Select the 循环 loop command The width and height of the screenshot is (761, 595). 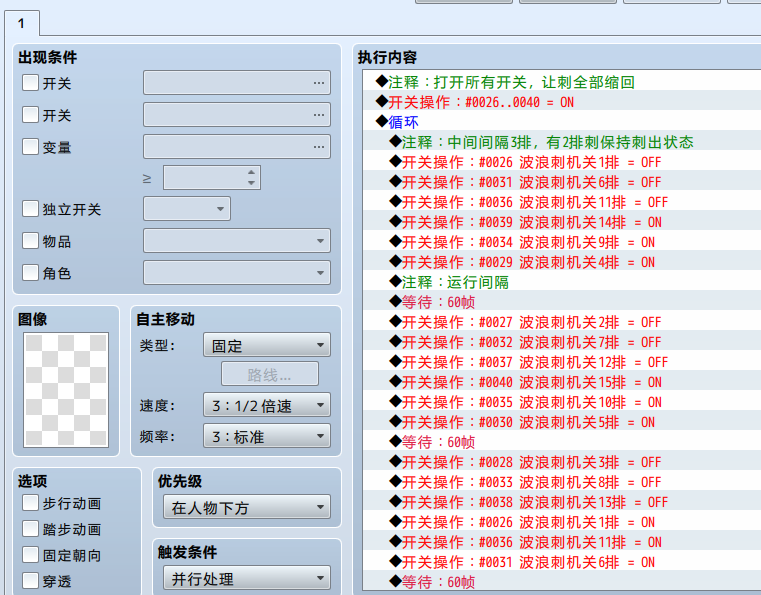pos(562,122)
